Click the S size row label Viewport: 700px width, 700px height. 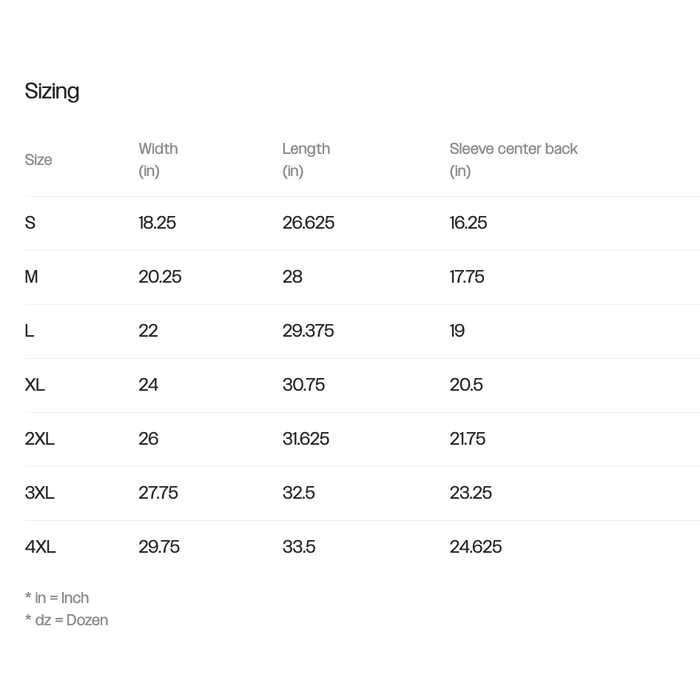pyautogui.click(x=30, y=223)
